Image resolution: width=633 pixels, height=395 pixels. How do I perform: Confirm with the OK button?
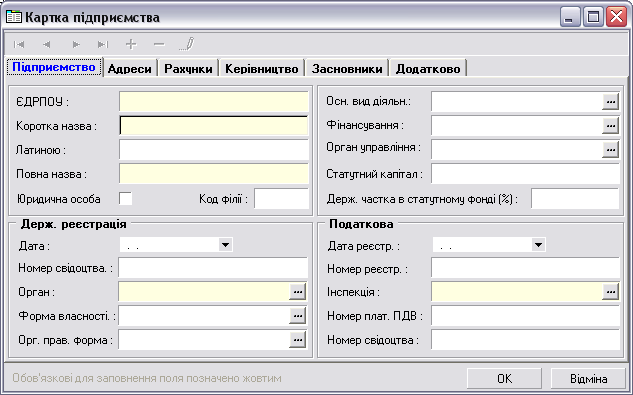(x=504, y=379)
